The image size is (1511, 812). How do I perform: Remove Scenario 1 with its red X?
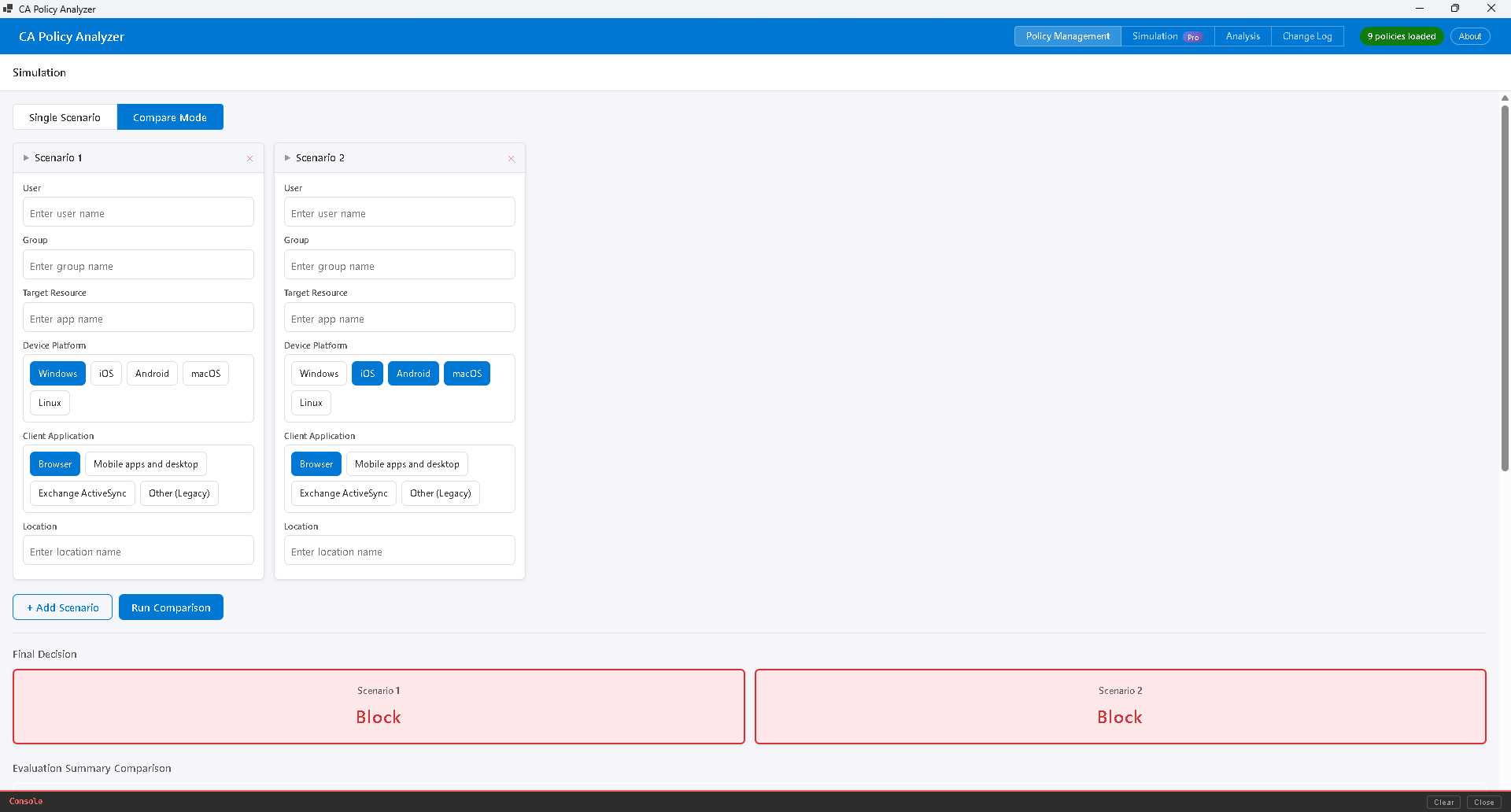[249, 158]
